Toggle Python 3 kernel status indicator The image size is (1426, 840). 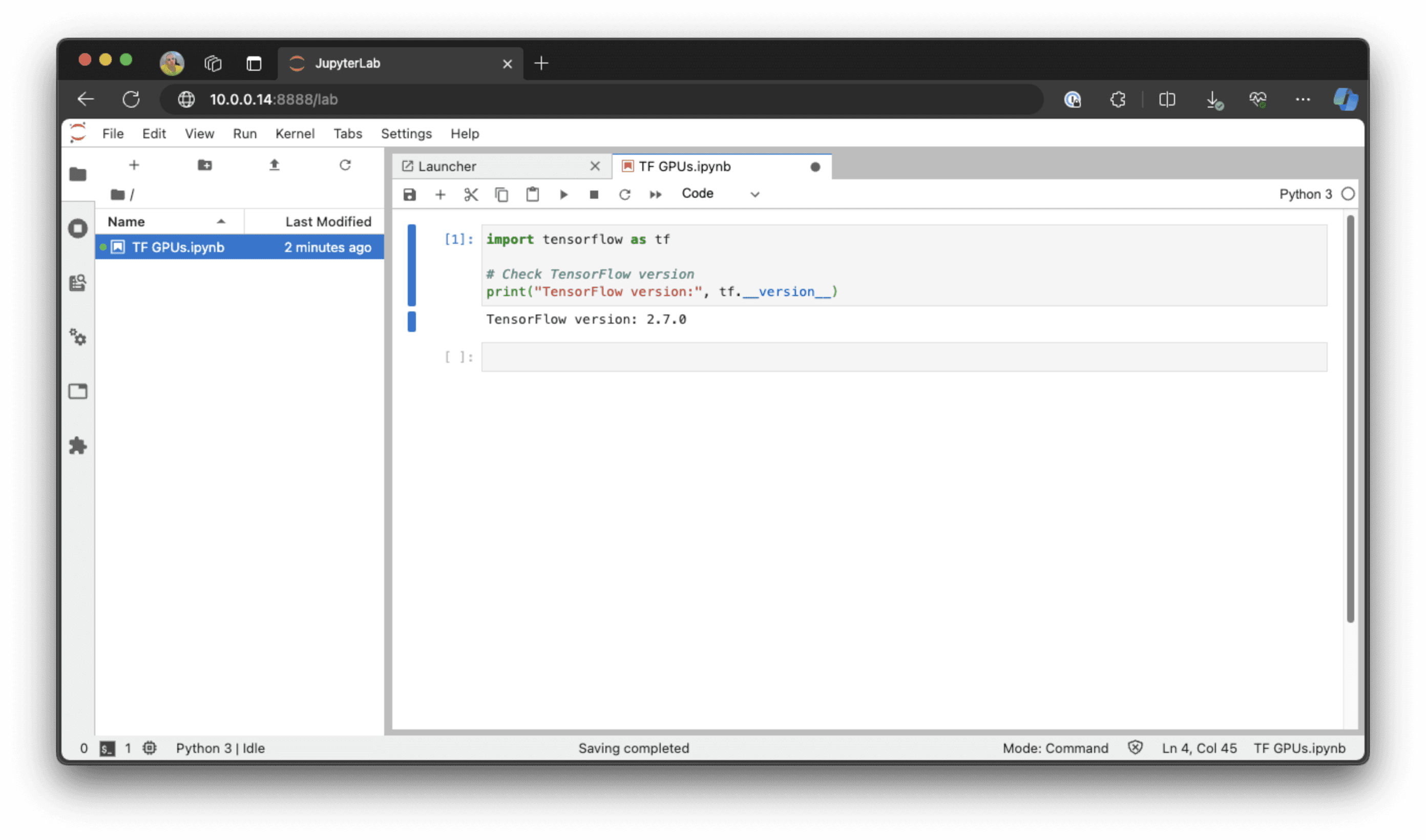coord(1349,194)
